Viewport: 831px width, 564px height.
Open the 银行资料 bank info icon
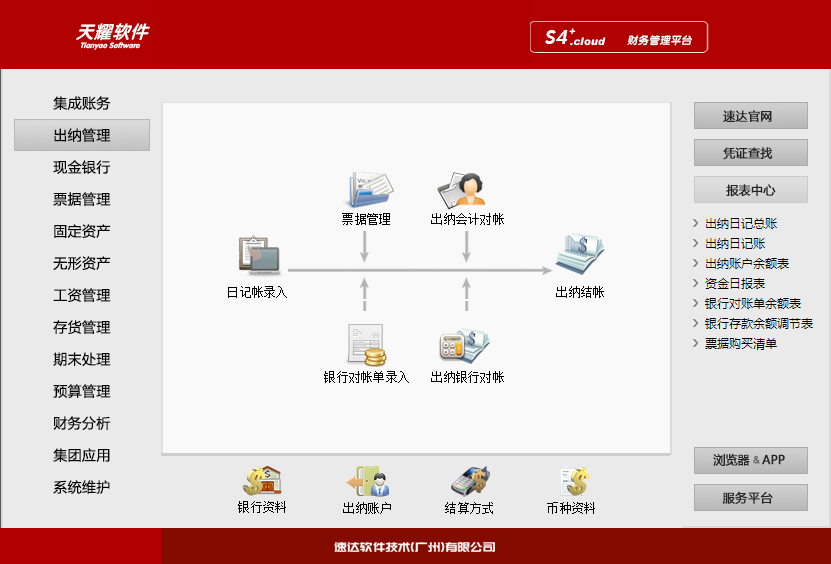[x=262, y=482]
